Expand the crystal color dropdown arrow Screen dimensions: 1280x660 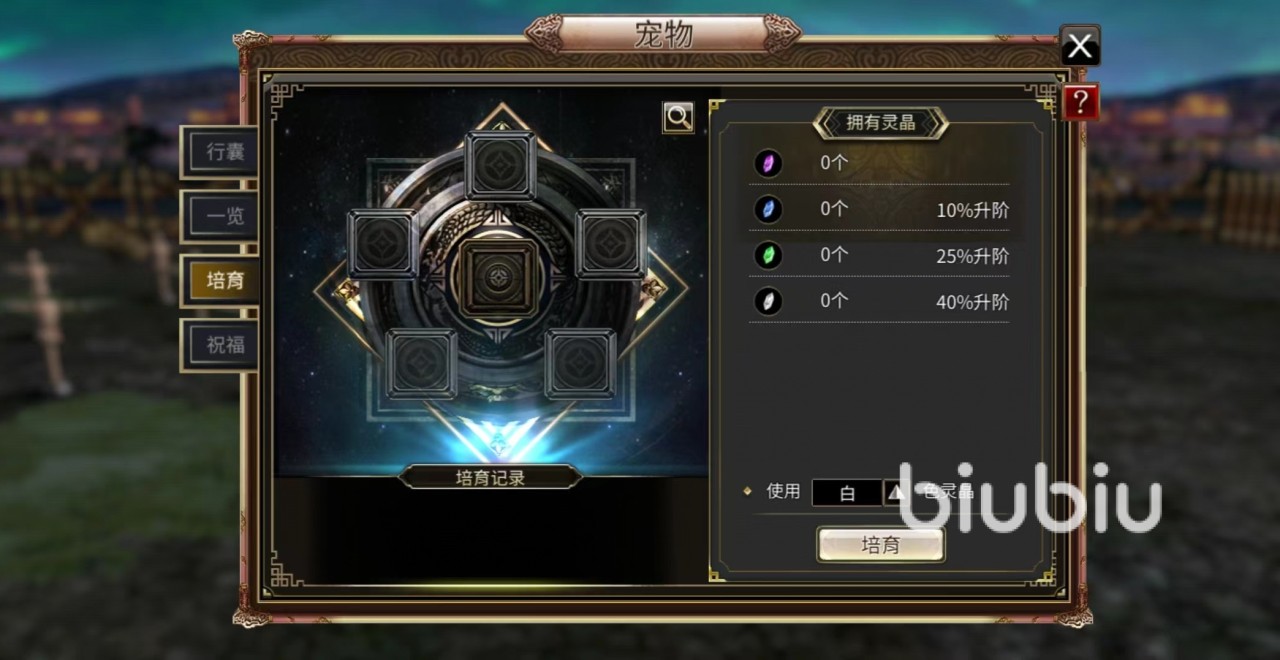[x=897, y=492]
